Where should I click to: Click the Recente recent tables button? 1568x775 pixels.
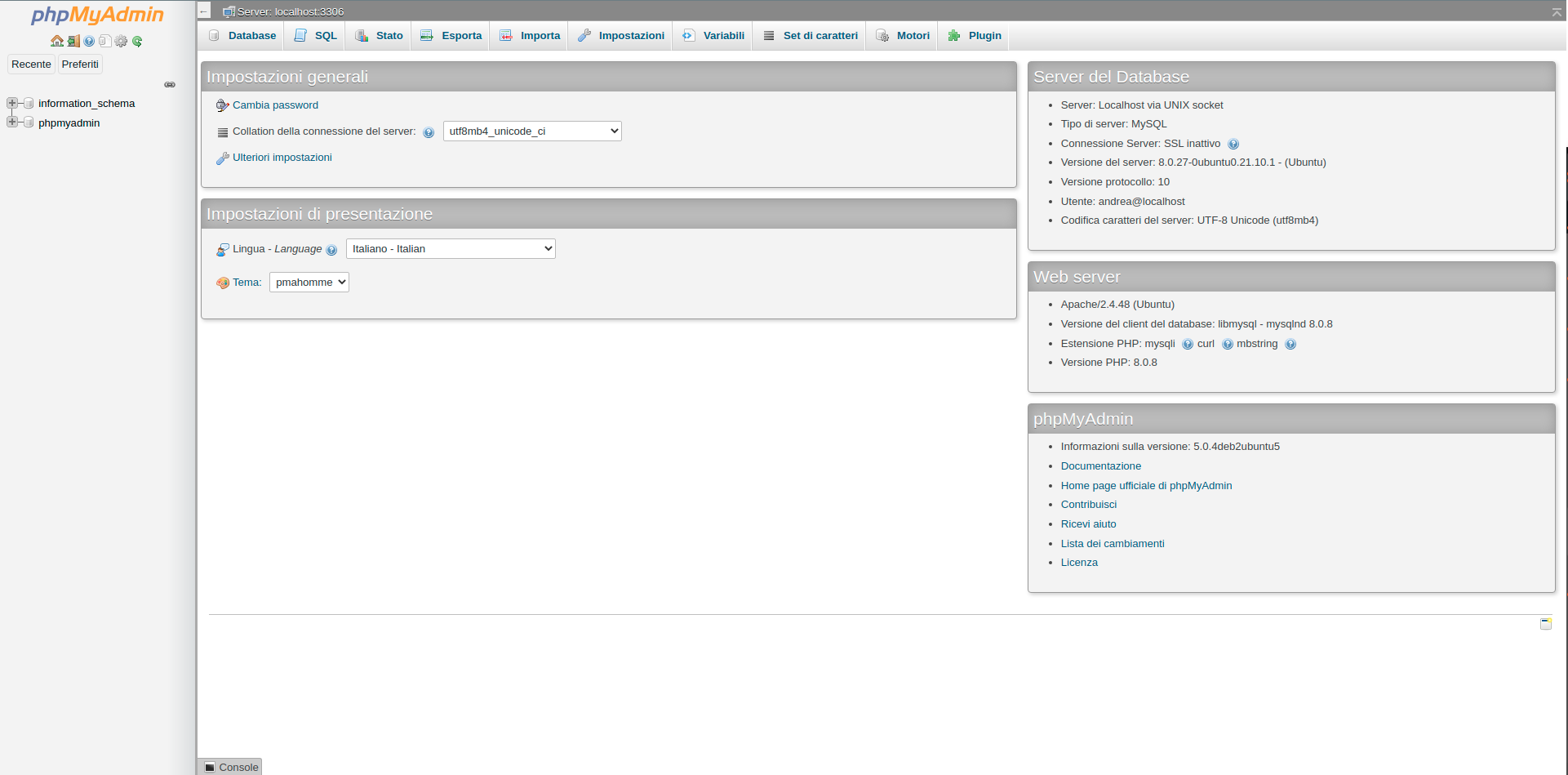pos(31,64)
